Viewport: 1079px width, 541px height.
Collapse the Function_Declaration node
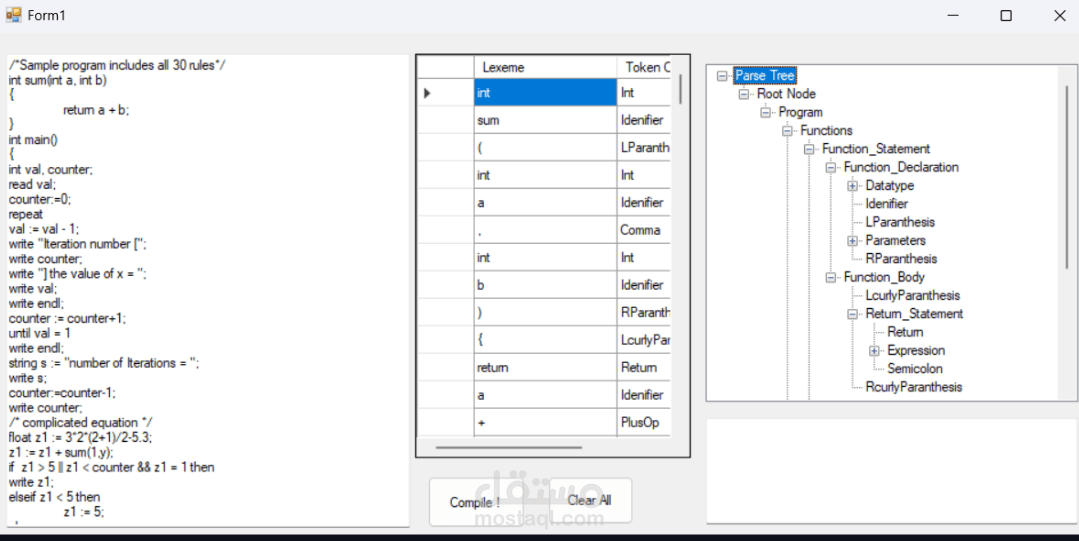[831, 167]
